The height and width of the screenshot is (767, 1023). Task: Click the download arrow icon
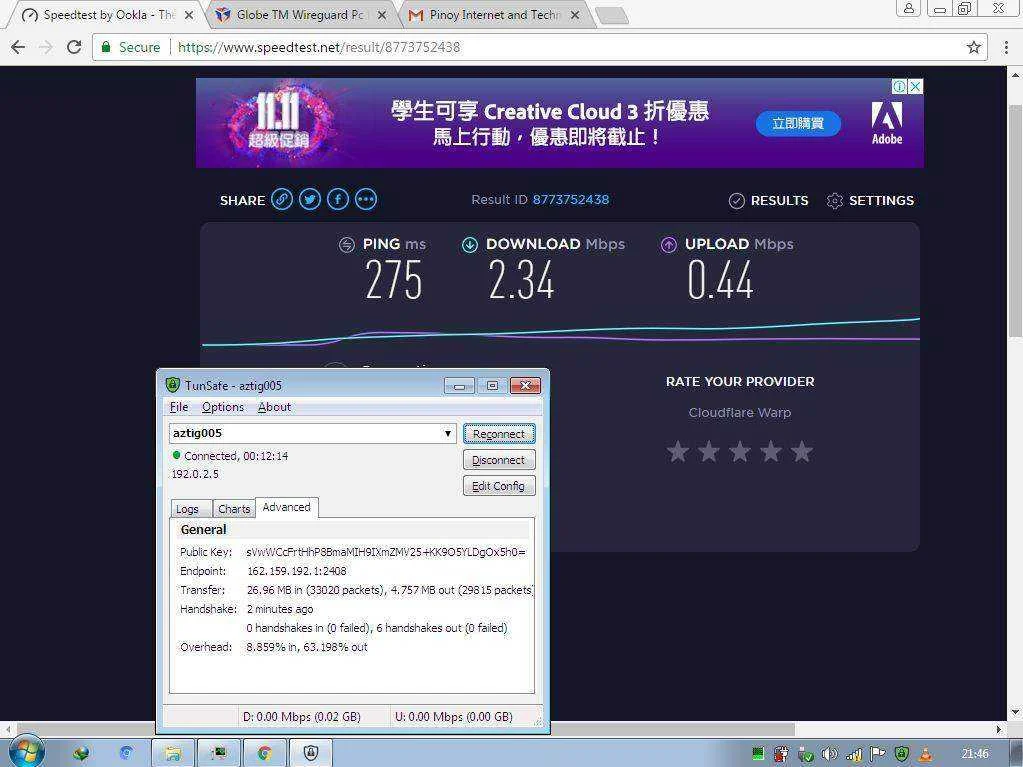point(470,245)
